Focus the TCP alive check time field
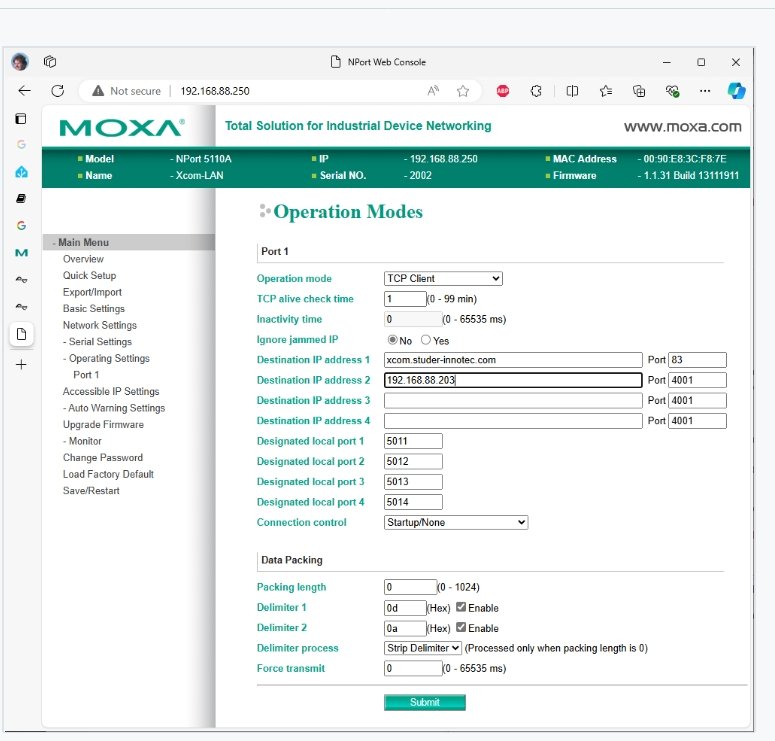 tap(404, 299)
